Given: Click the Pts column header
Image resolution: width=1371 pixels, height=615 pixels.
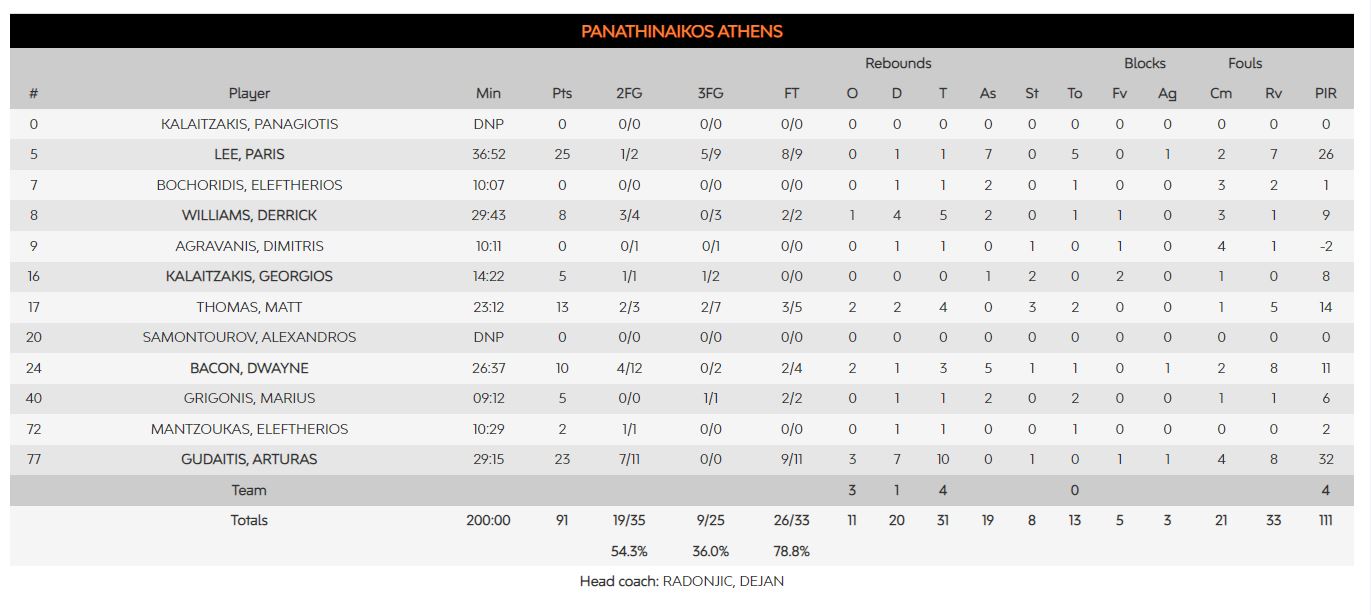Looking at the screenshot, I should [562, 93].
